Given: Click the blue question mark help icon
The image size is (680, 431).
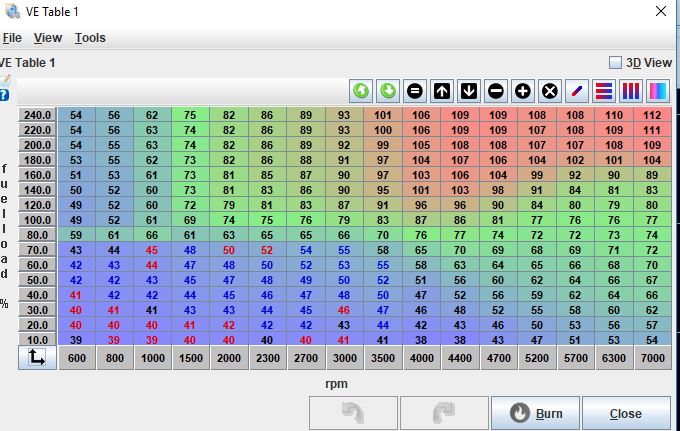Looking at the screenshot, I should tap(5, 95).
